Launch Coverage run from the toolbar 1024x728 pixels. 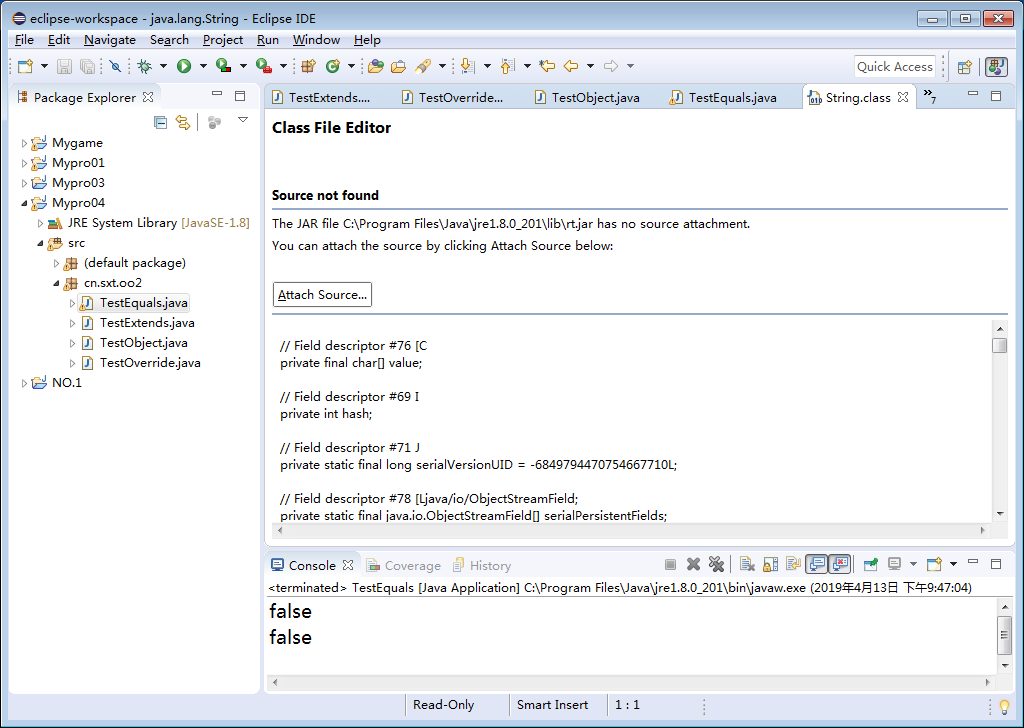[x=224, y=66]
